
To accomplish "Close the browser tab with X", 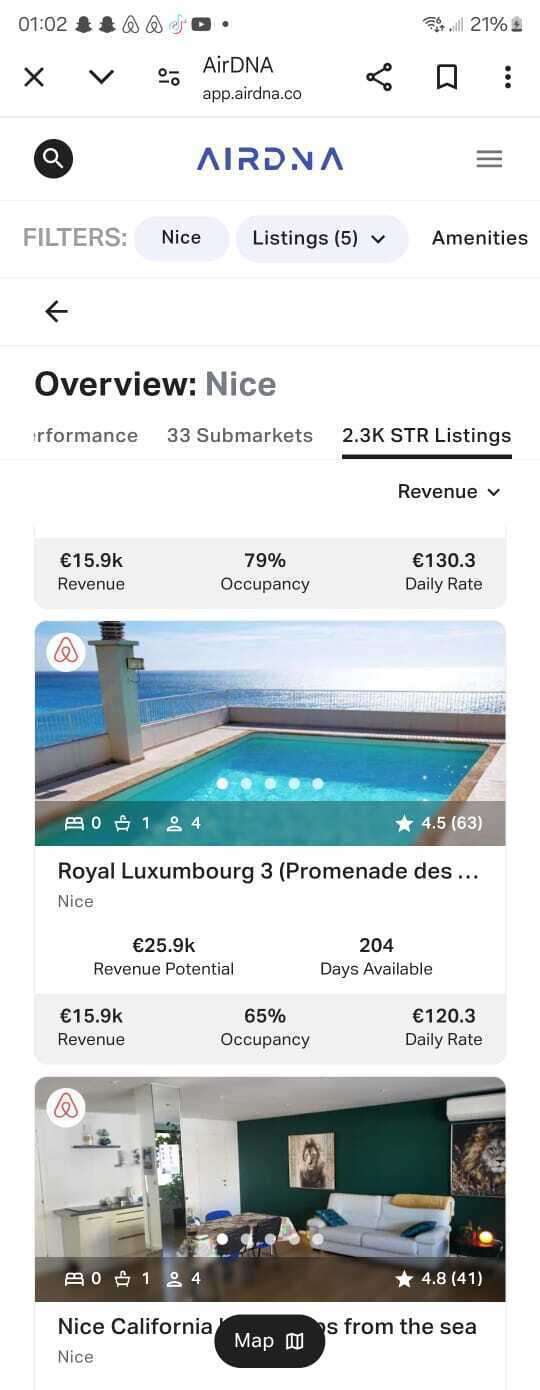I will (34, 78).
